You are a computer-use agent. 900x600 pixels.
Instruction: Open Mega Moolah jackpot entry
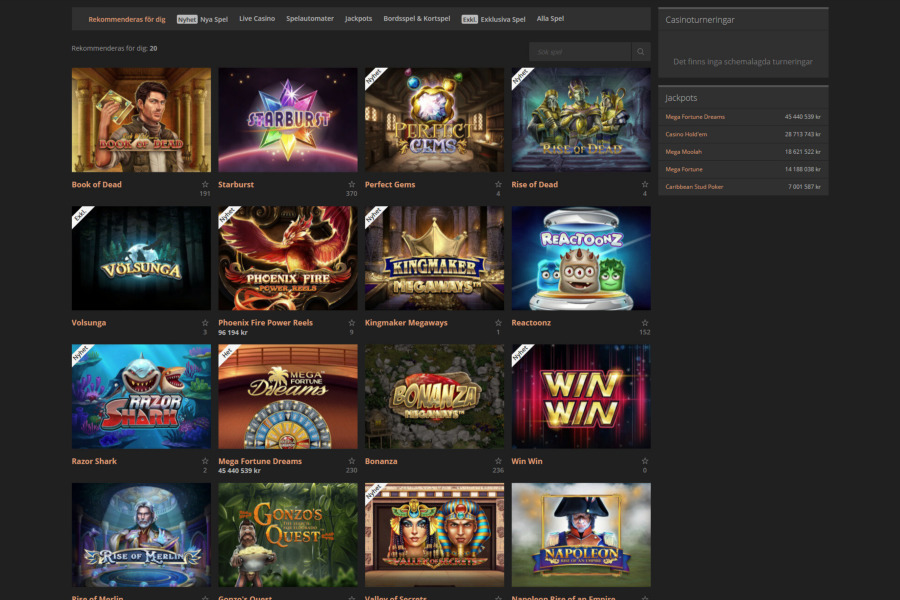[684, 152]
